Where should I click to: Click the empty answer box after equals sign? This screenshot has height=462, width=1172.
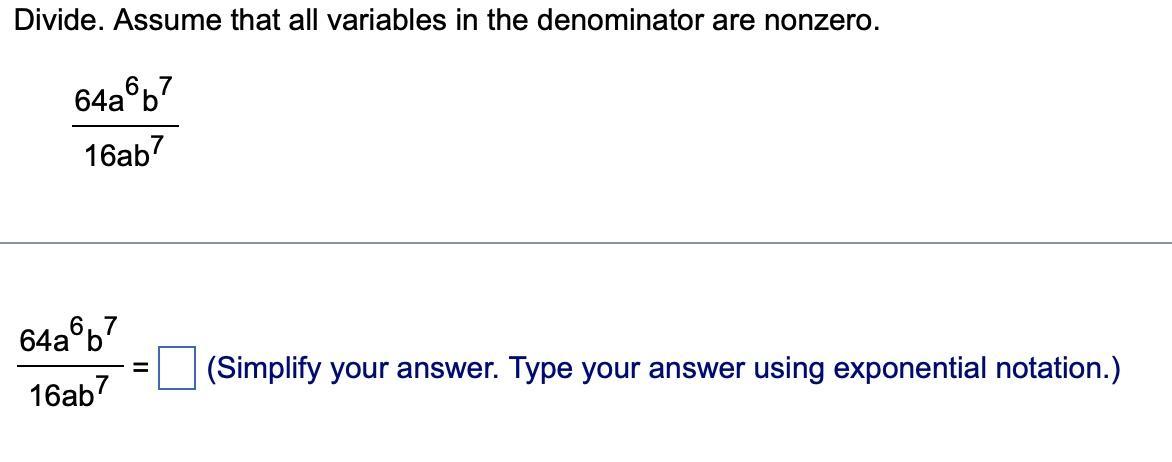click(176, 368)
